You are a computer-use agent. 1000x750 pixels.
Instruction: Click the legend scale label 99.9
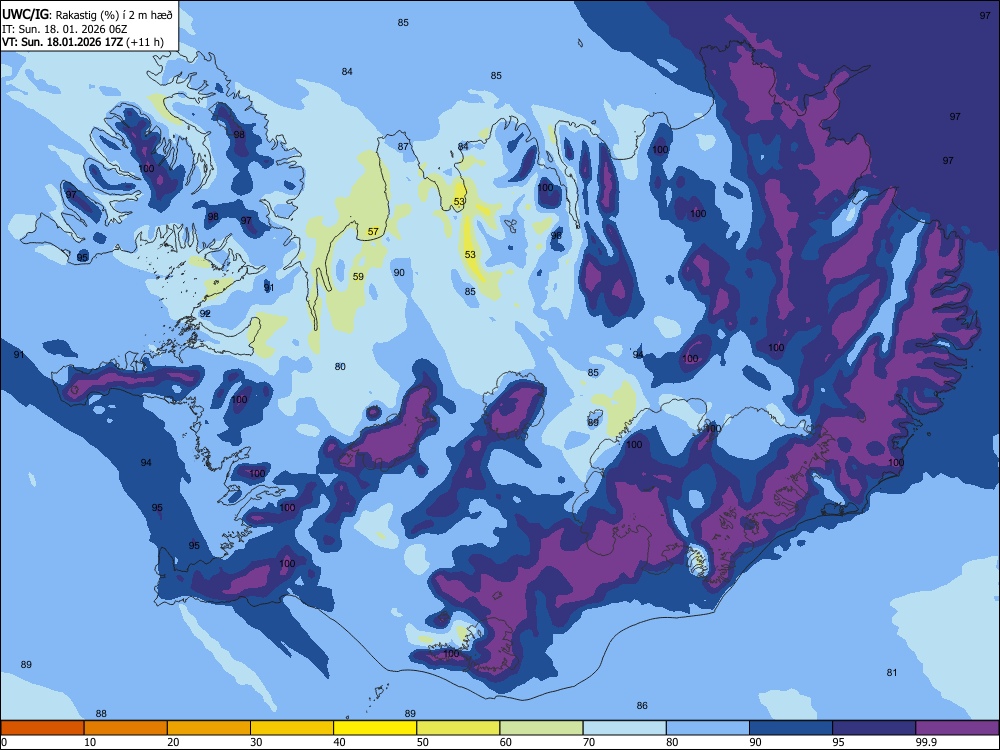tap(925, 742)
